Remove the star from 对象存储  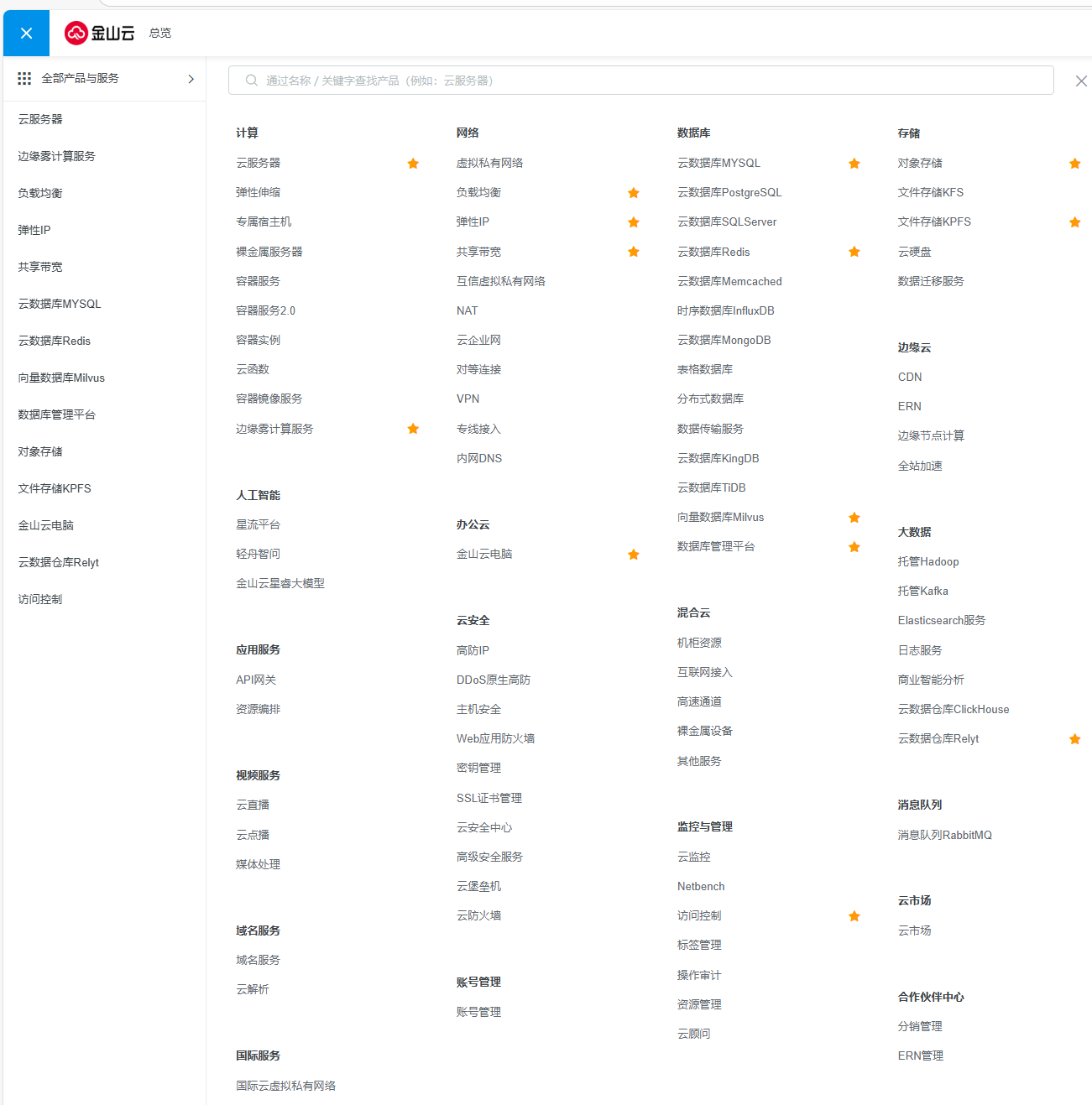pos(1074,164)
